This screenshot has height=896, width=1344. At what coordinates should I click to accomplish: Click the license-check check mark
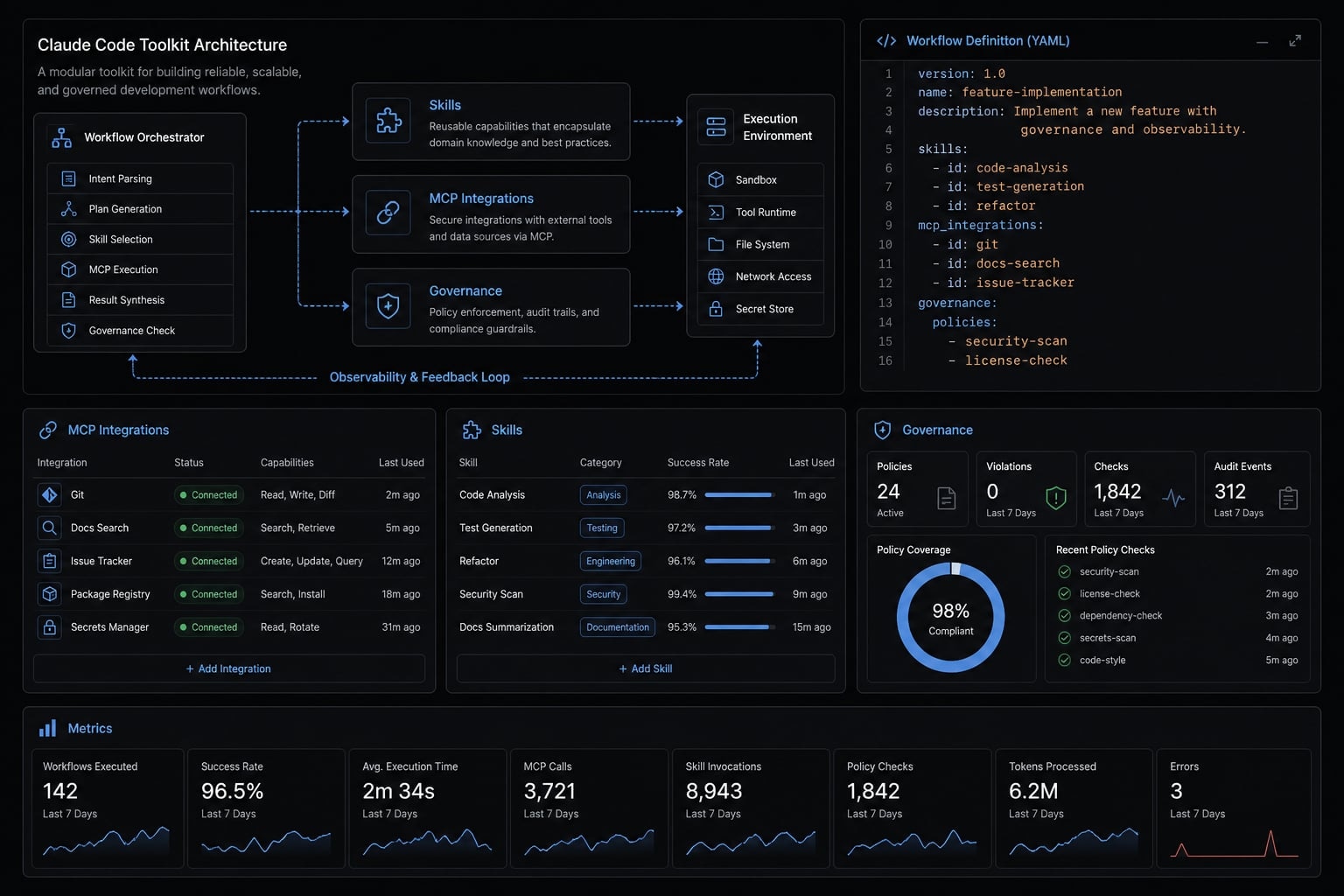tap(1064, 593)
